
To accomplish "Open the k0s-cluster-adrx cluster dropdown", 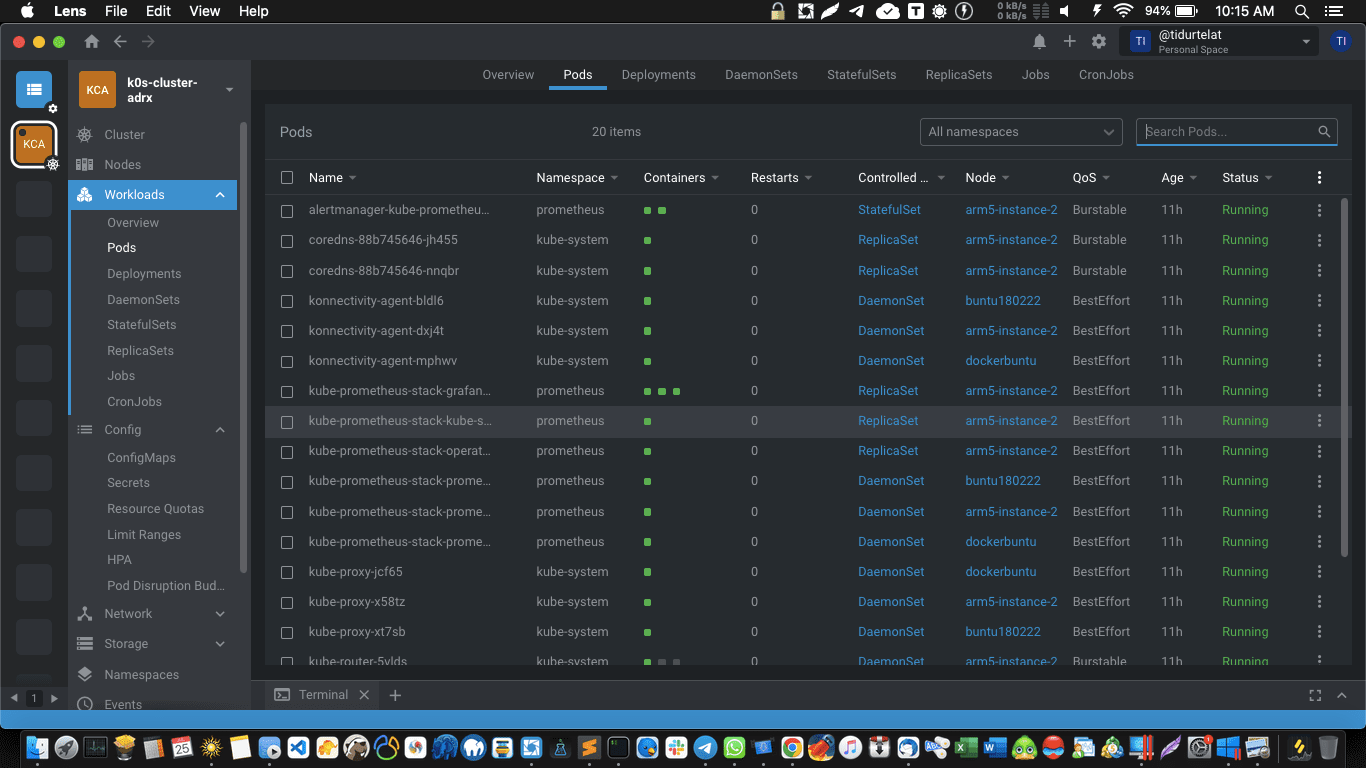I will pos(229,90).
